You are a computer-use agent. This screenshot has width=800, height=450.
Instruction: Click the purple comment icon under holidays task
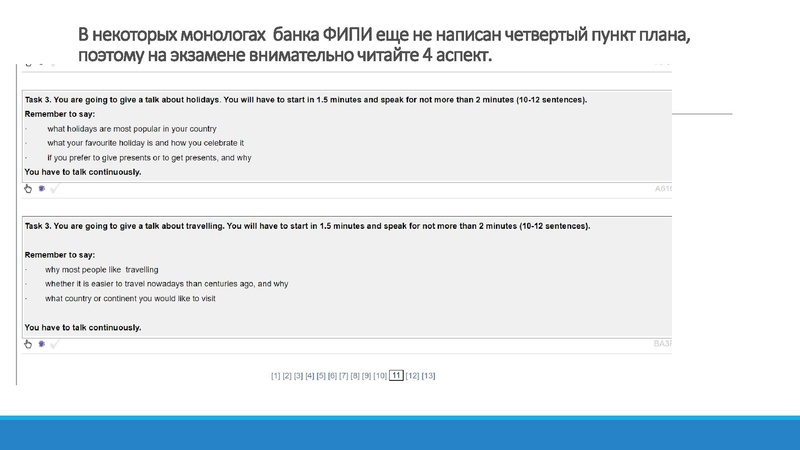(x=42, y=189)
